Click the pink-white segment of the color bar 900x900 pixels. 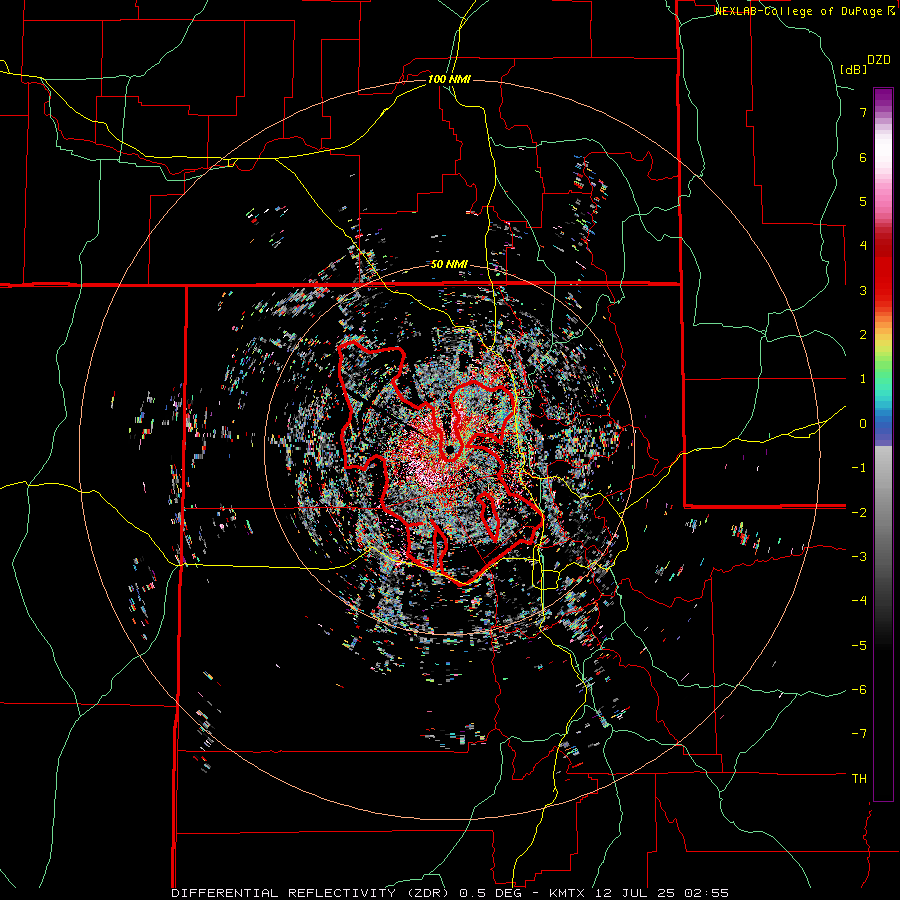(x=883, y=172)
